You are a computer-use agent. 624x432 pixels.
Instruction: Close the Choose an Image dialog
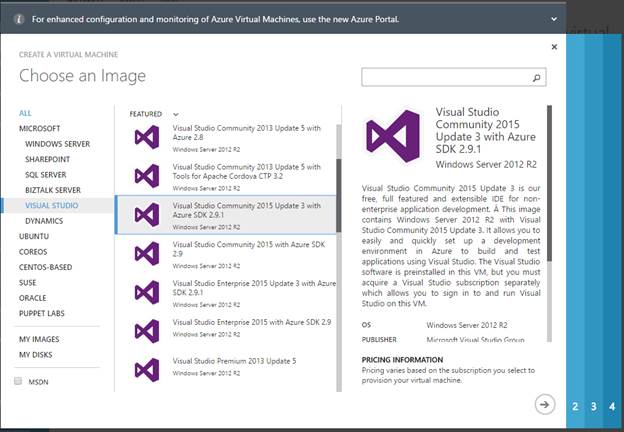(x=554, y=47)
